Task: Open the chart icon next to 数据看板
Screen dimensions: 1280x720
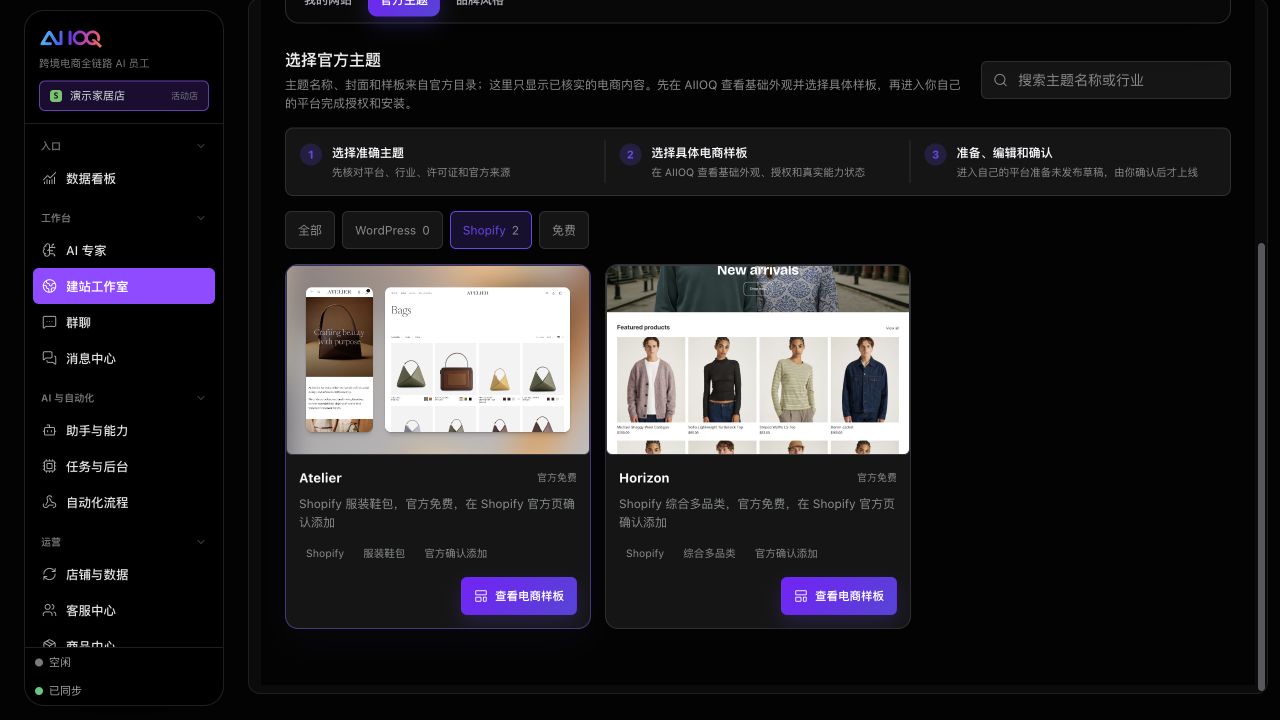Action: click(49, 179)
